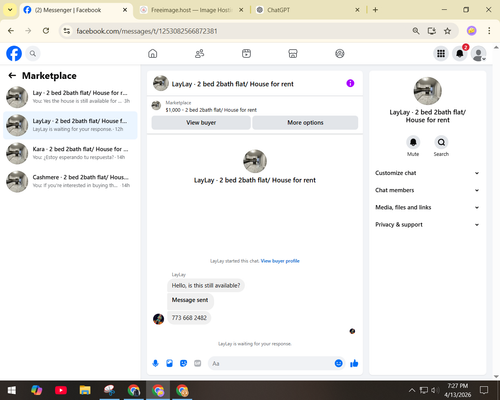Expand the Customize chat section
The height and width of the screenshot is (400, 500).
click(x=427, y=173)
